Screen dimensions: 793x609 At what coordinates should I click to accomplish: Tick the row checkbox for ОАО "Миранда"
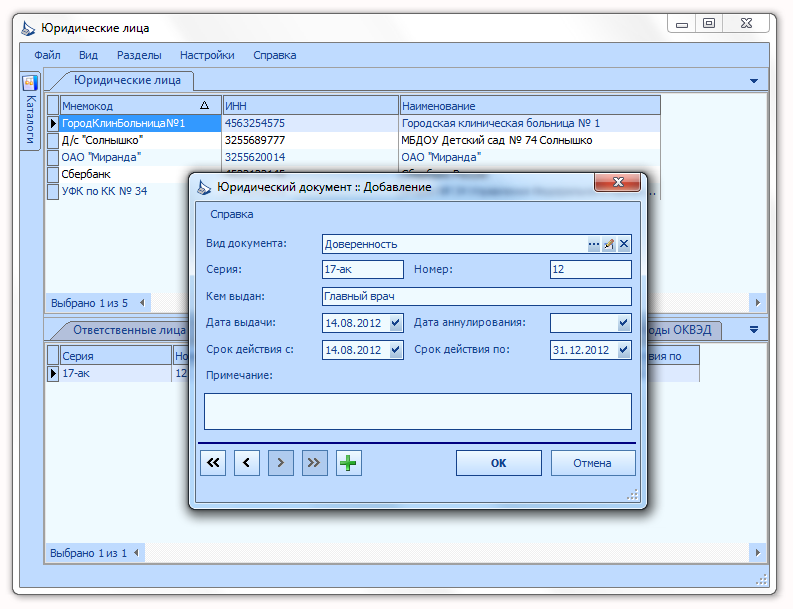53,157
